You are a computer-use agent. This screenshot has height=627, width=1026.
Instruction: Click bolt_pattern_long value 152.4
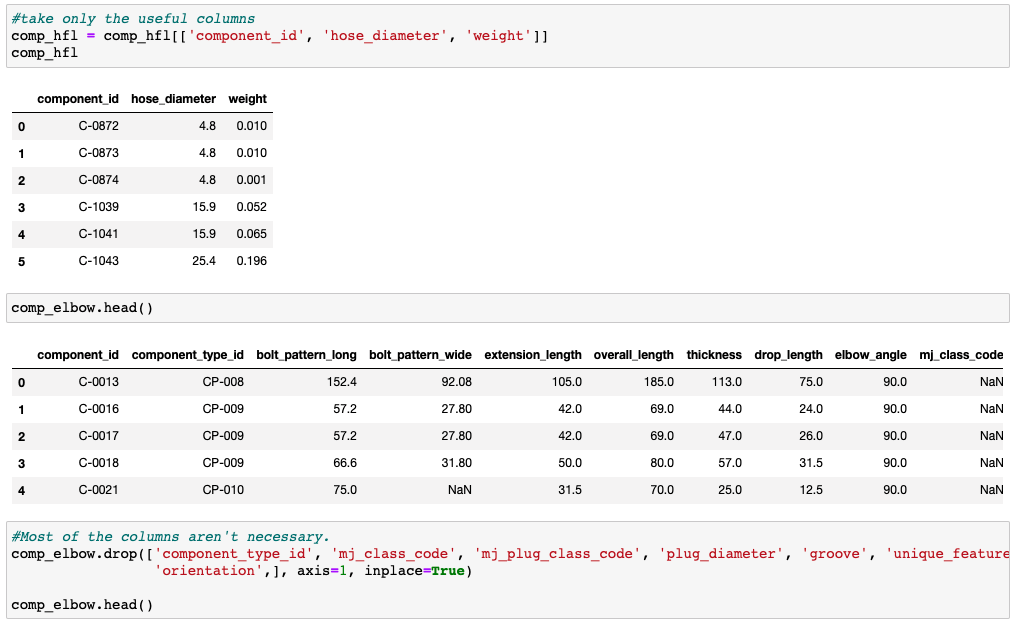click(342, 382)
